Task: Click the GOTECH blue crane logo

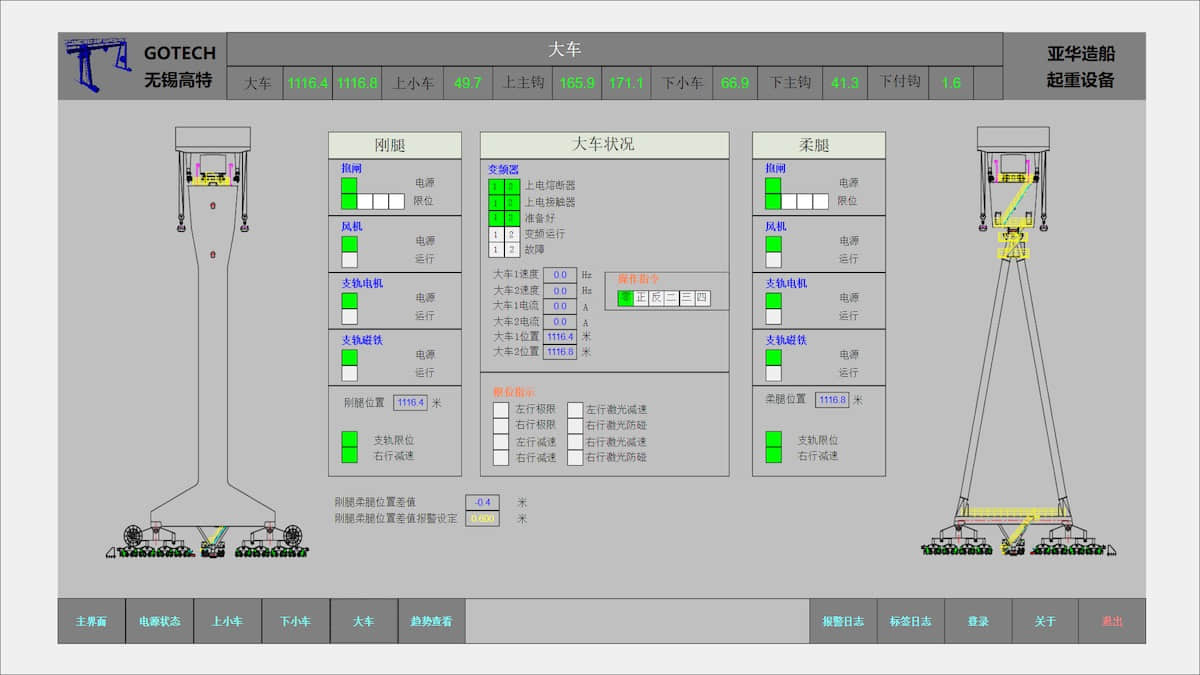Action: 97,65
